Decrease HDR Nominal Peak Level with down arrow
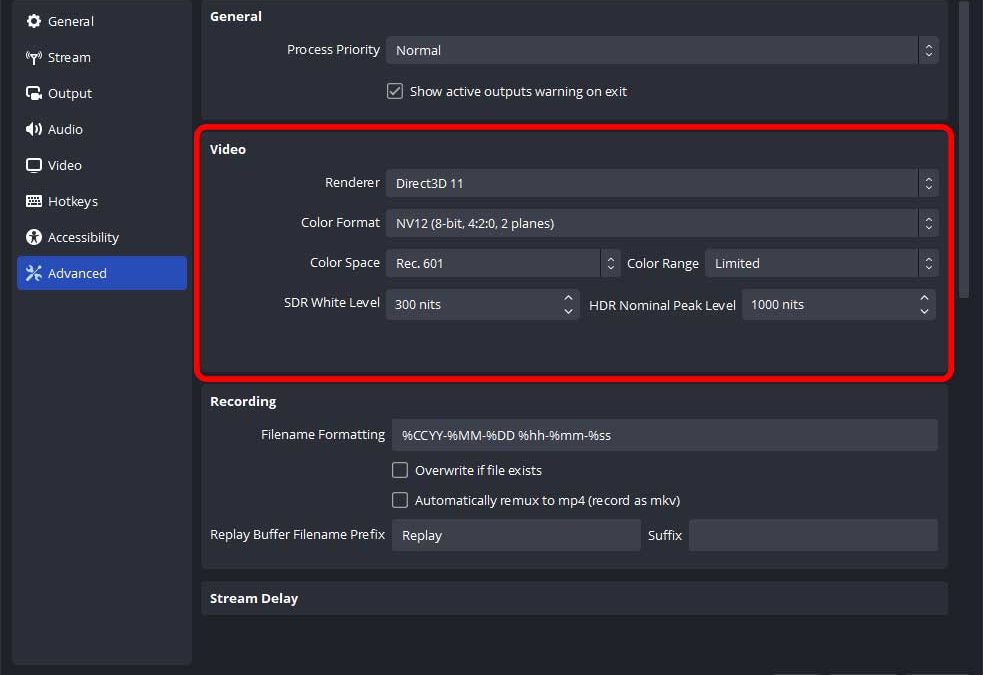This screenshot has height=675, width=983. (x=924, y=311)
